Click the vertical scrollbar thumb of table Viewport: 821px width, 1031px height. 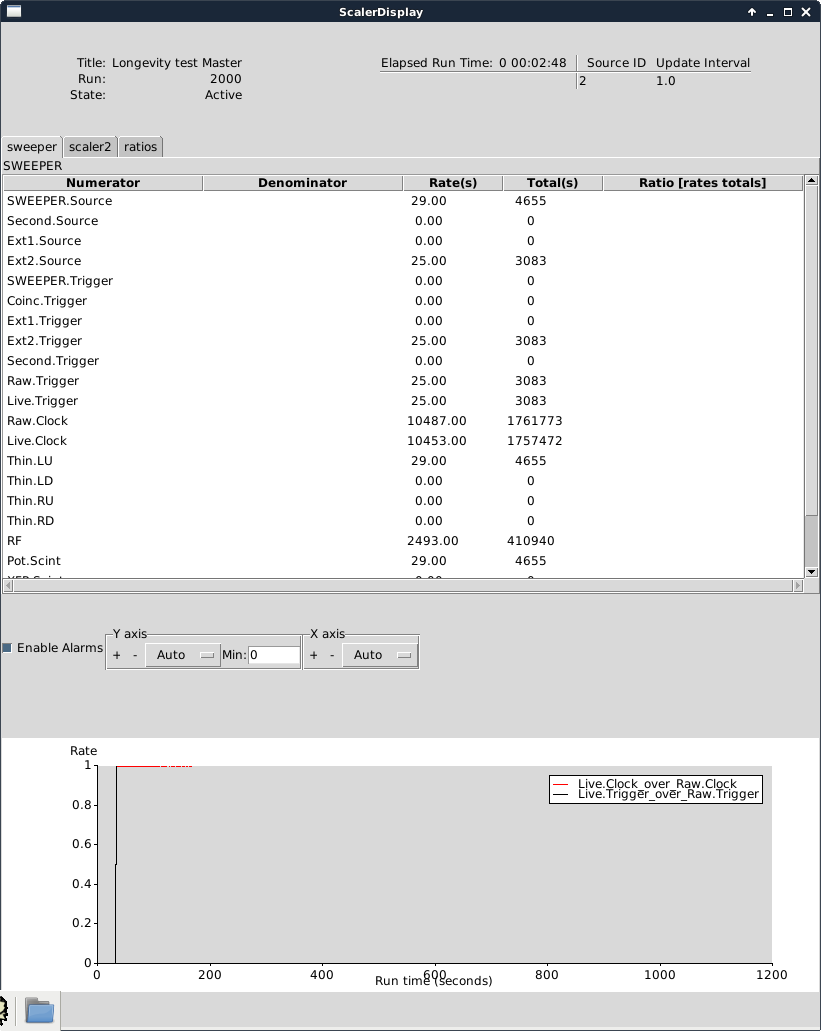click(812, 352)
